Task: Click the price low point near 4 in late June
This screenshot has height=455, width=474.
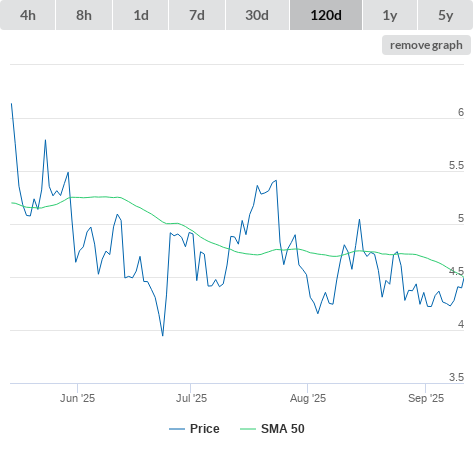Action: tap(163, 335)
